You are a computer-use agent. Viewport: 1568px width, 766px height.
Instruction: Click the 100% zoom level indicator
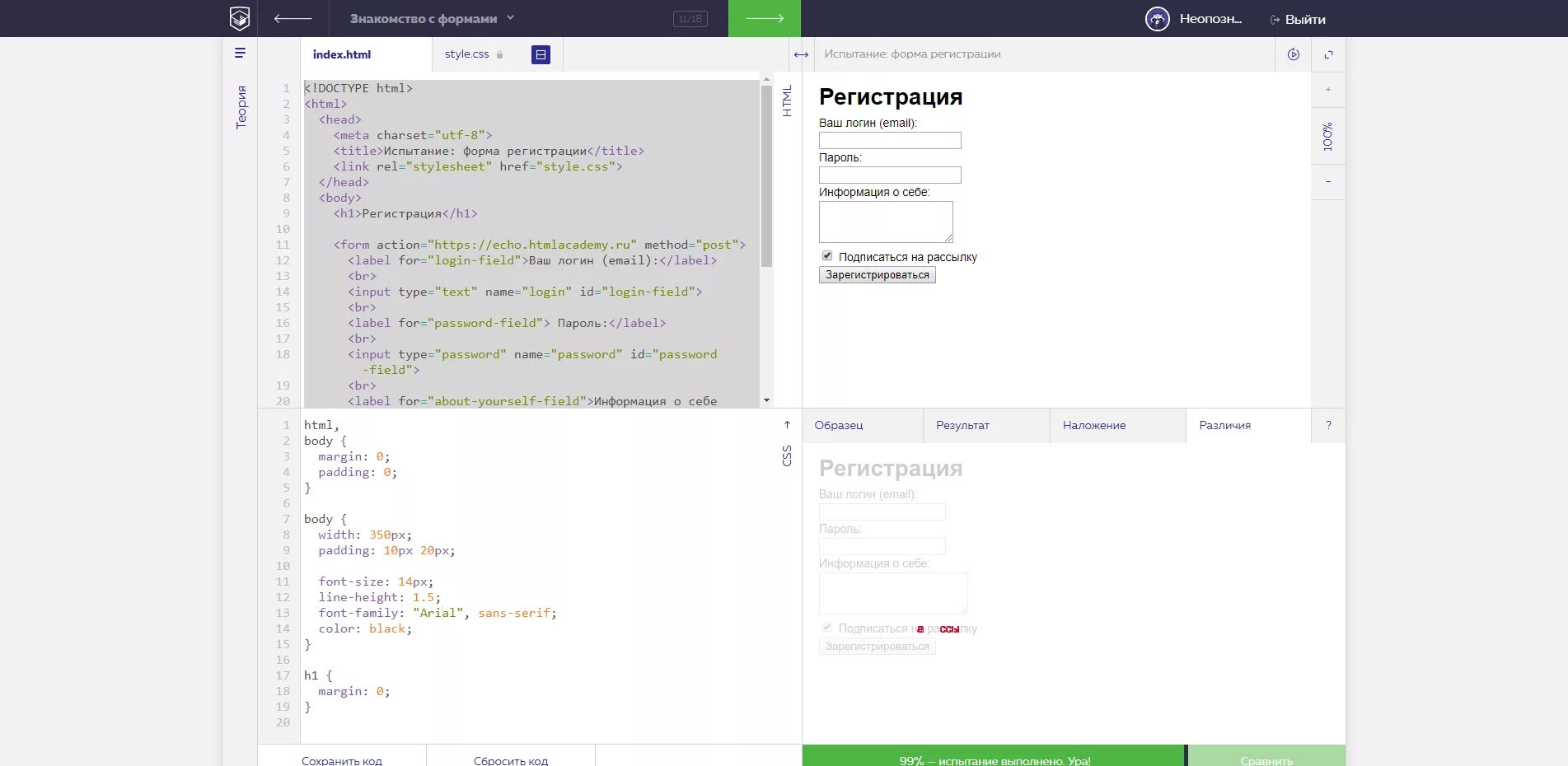(x=1327, y=136)
